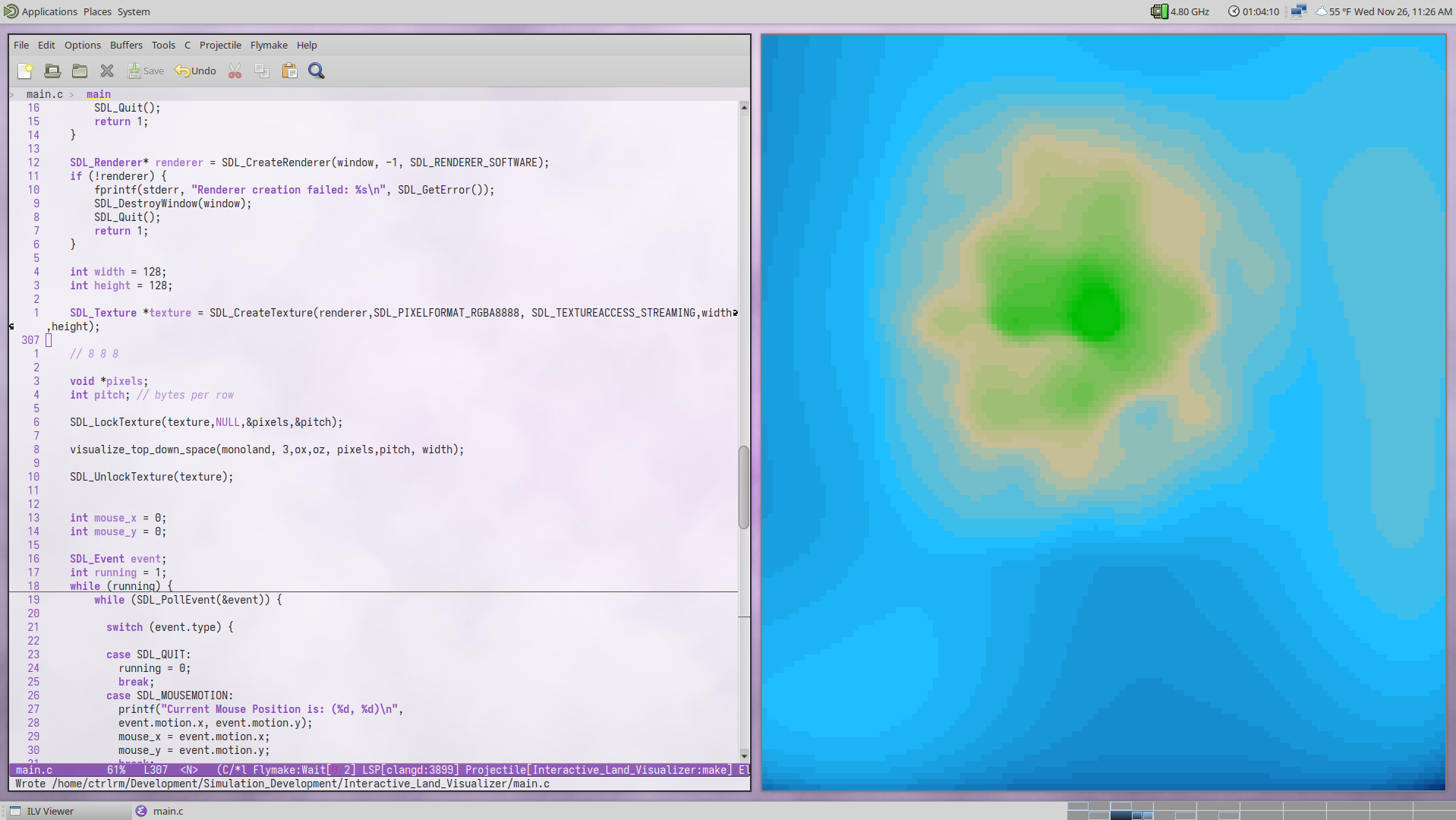Open the Applications panel menu
This screenshot has width=1456, height=820.
pos(49,11)
